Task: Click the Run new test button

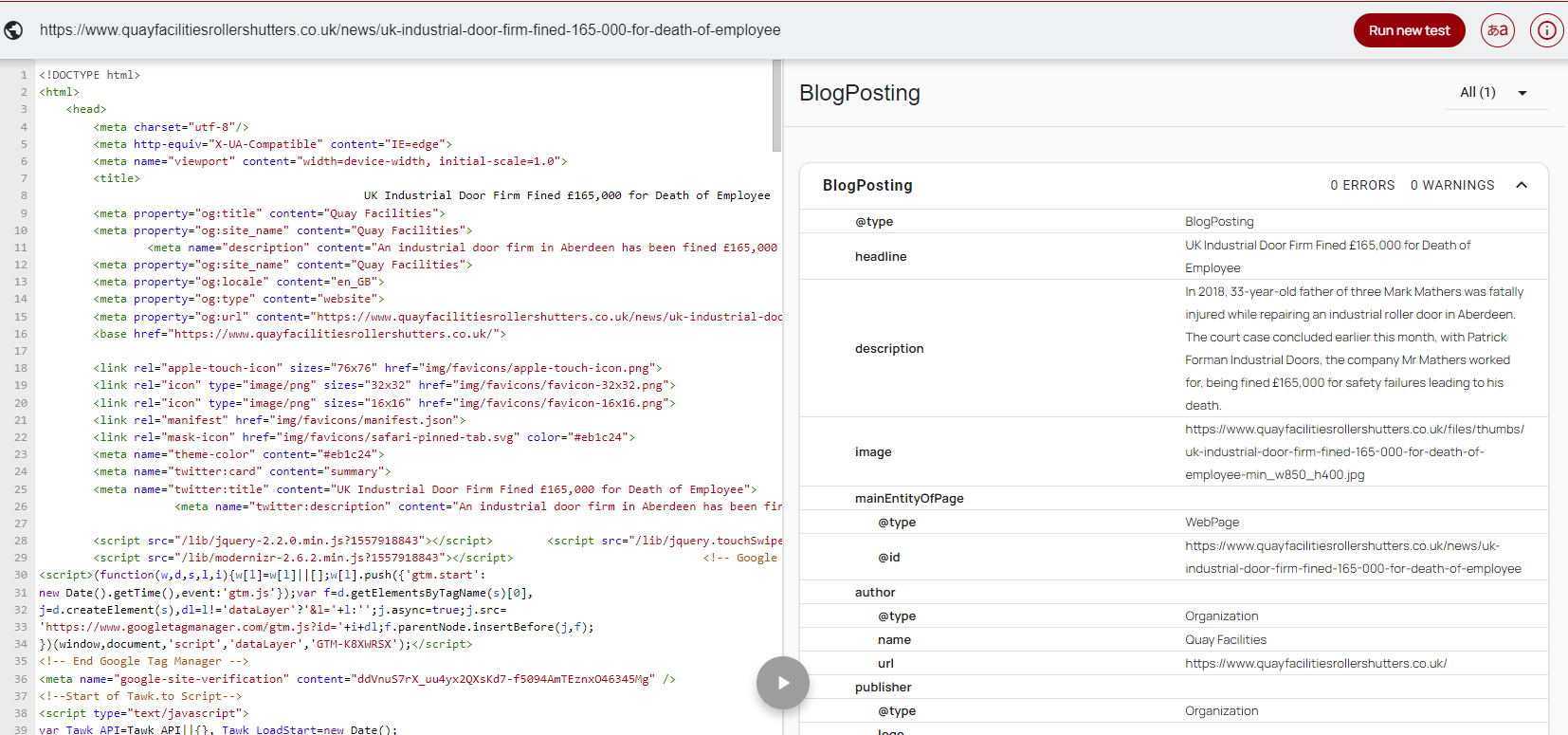Action: (x=1409, y=30)
